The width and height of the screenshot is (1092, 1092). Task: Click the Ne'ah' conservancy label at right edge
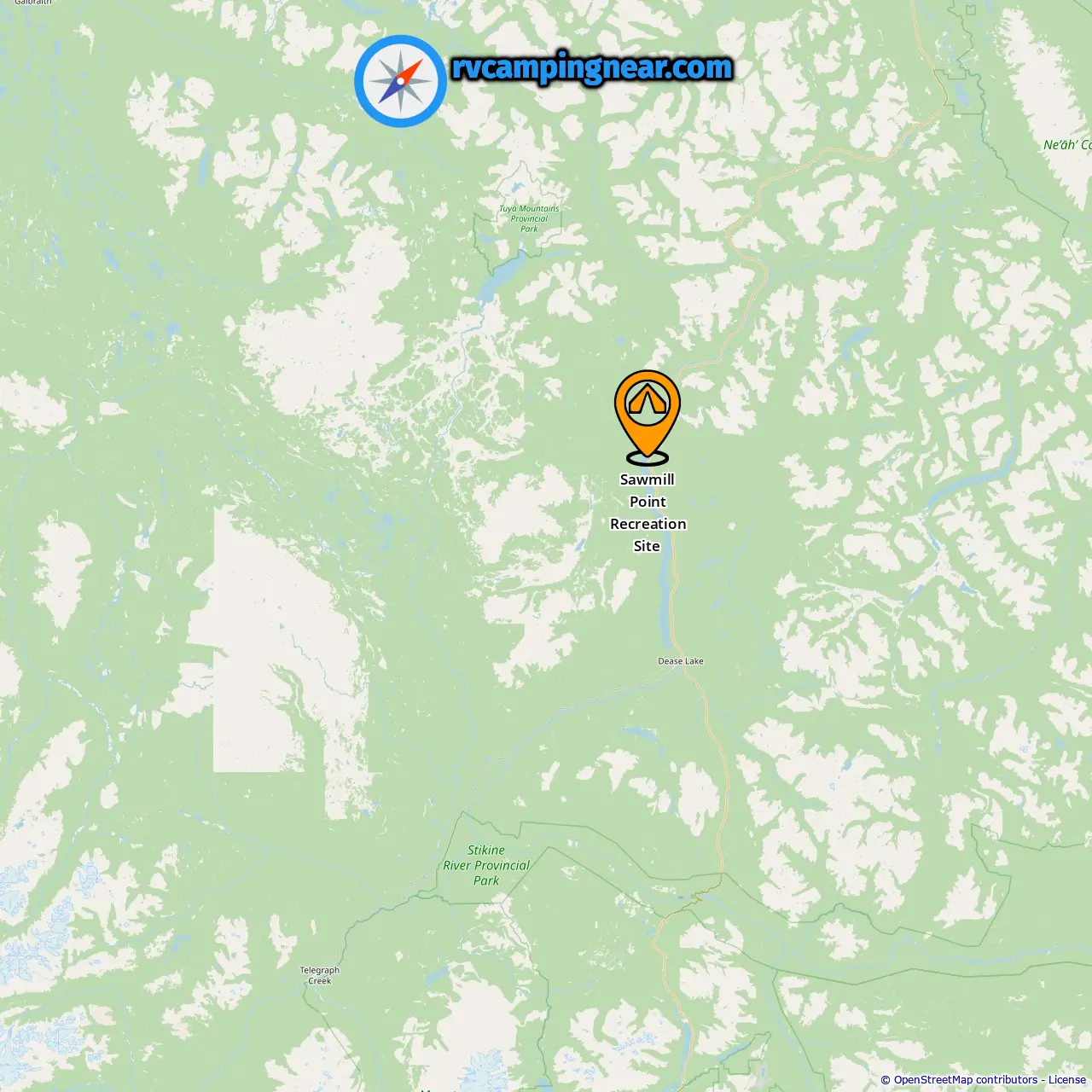click(x=1067, y=145)
